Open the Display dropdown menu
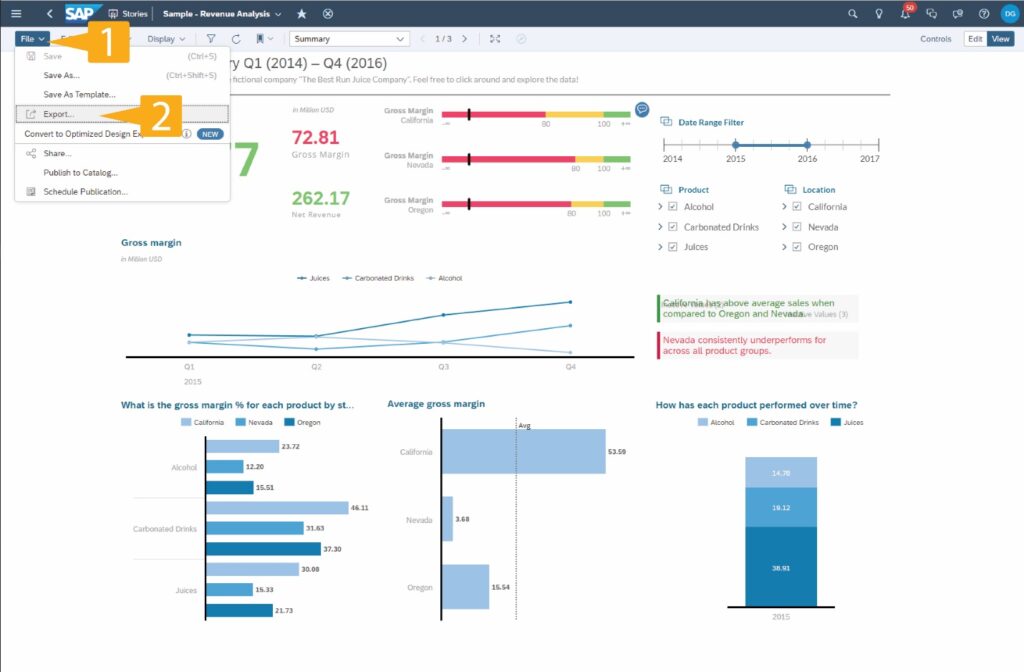Screen dimensions: 1024x672 click(x=163, y=38)
